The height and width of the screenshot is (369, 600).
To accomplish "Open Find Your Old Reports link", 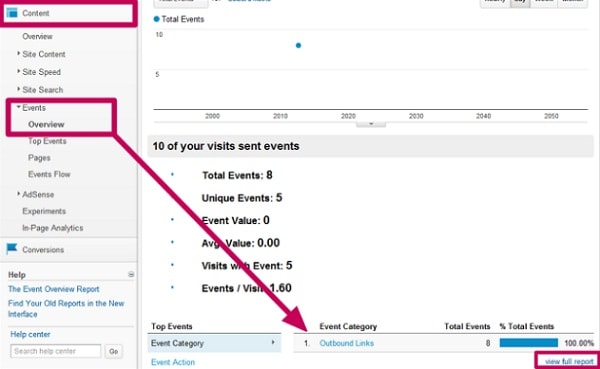I will pos(66,309).
